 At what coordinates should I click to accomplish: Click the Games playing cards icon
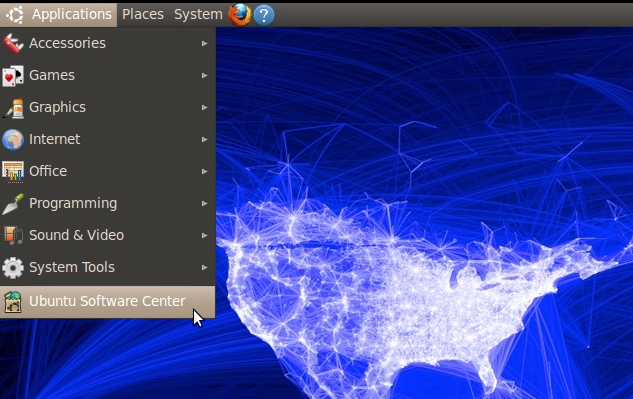click(13, 76)
